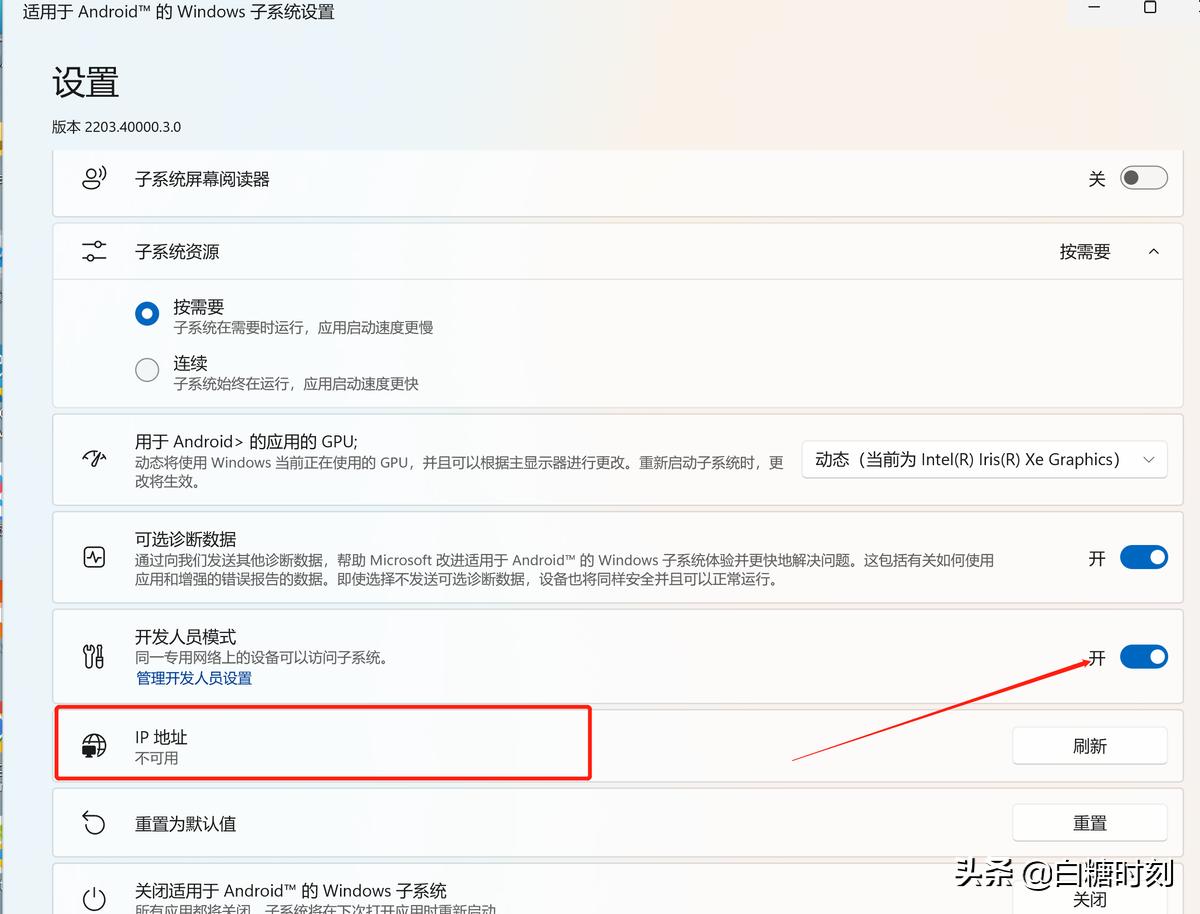Click the subsystem screen reader speaker icon
This screenshot has width=1200, height=914.
click(93, 177)
